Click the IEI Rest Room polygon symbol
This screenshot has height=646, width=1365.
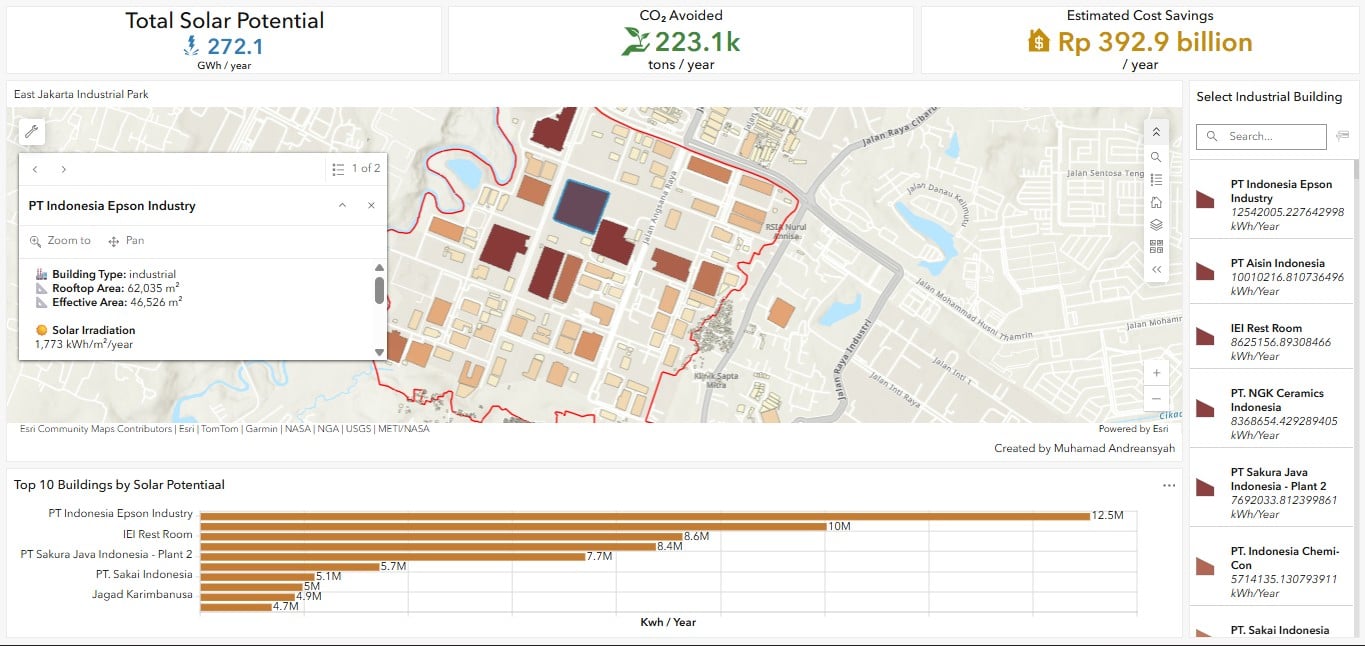1204,336
